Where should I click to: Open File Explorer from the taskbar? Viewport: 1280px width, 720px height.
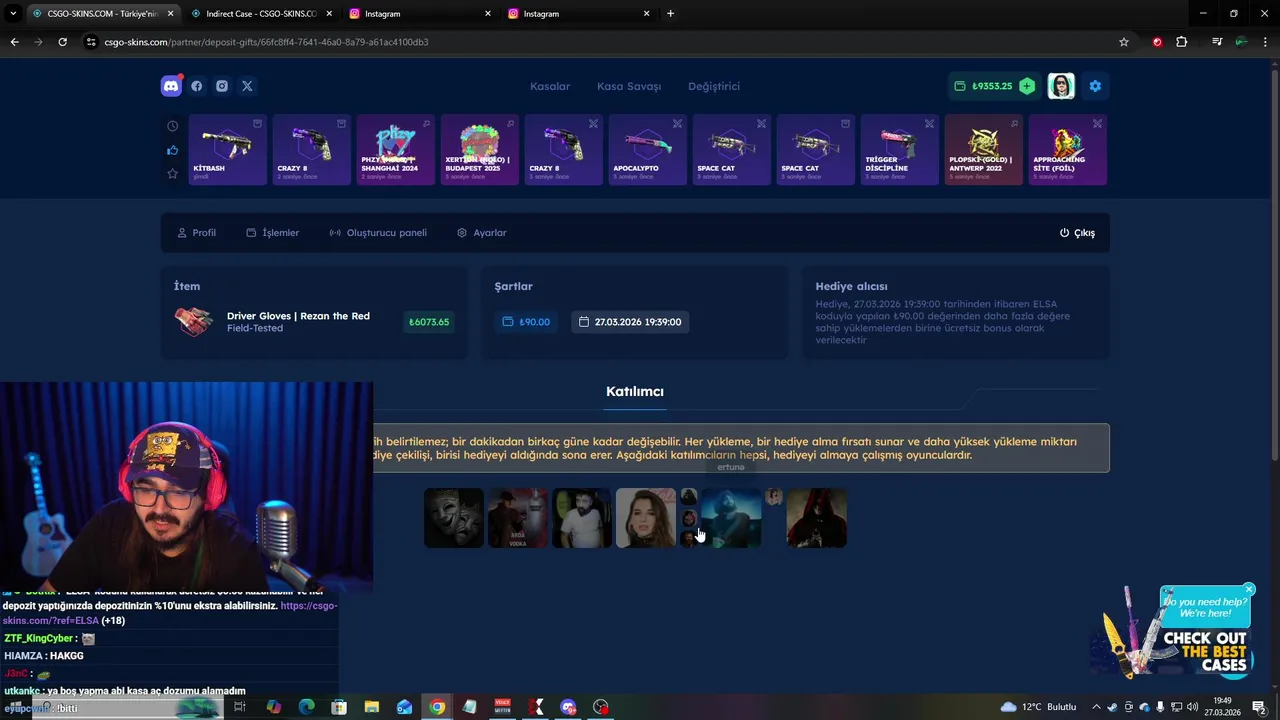coord(372,707)
